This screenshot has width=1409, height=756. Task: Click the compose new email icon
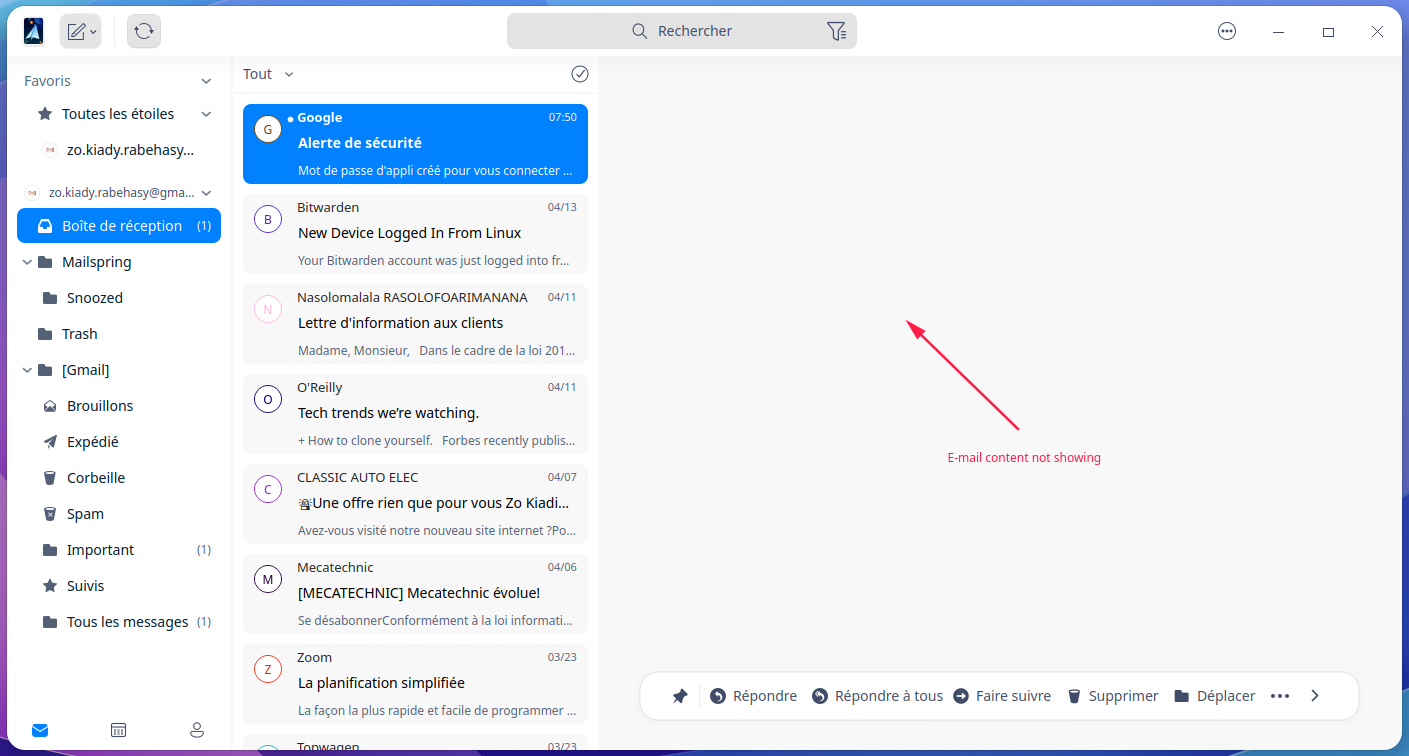tap(75, 31)
